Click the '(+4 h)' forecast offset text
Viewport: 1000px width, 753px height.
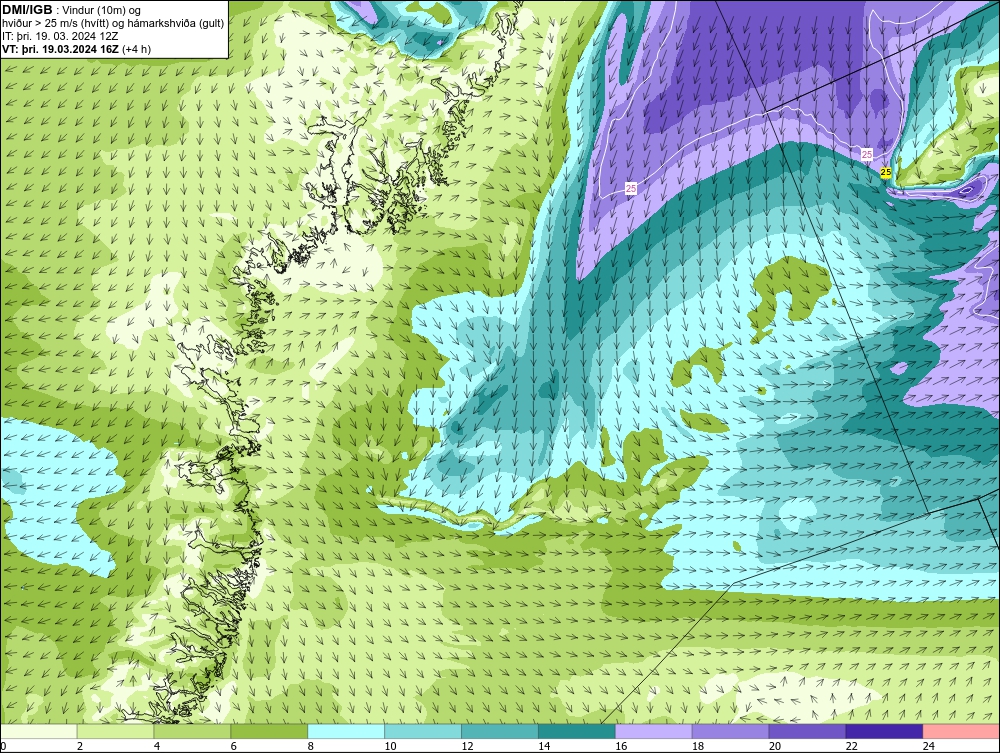click(136, 49)
